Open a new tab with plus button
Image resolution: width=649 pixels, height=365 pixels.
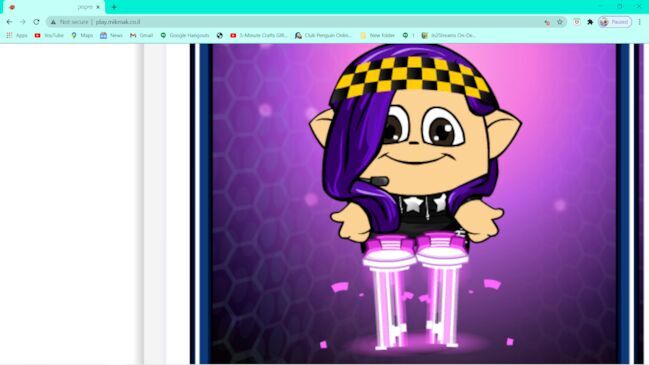click(114, 7)
